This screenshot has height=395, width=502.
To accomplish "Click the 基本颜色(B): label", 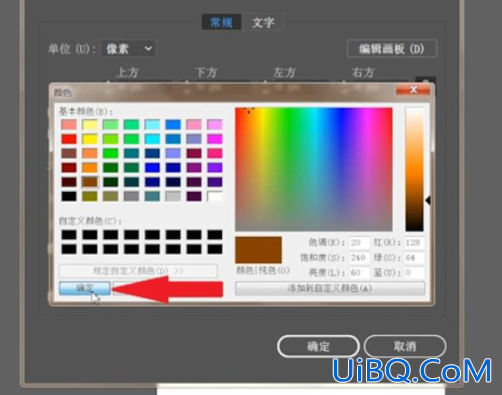I will pyautogui.click(x=86, y=111).
